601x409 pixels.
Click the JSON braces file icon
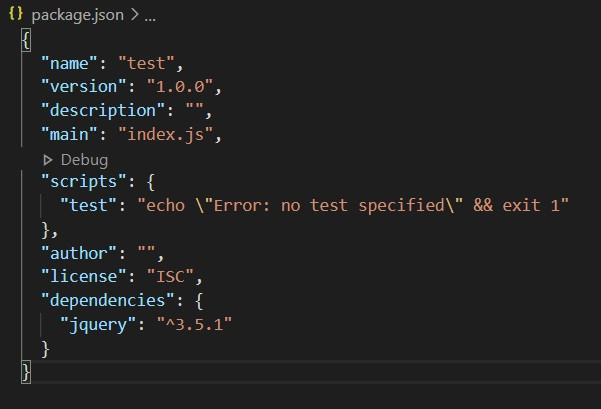click(16, 14)
